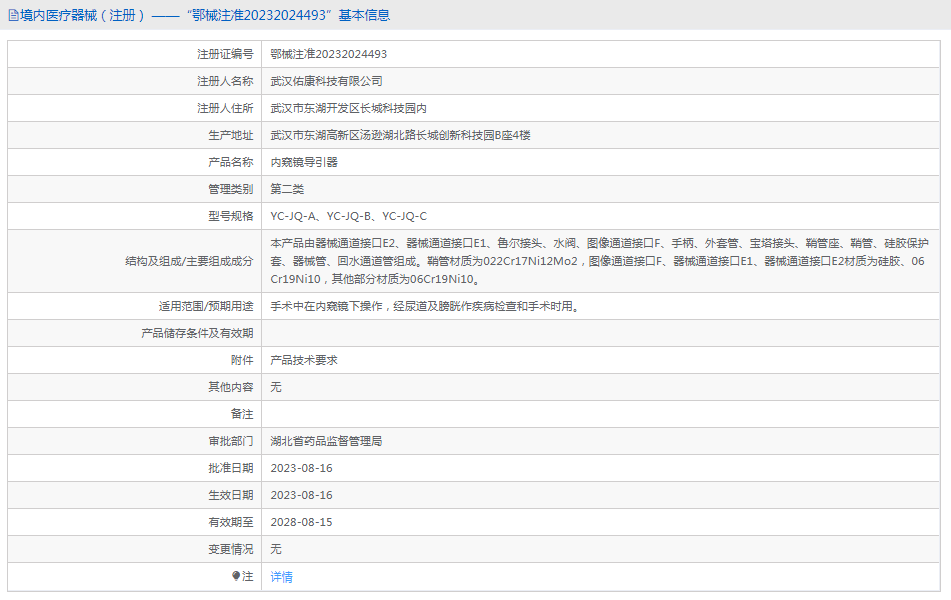Open the 详情 link
The height and width of the screenshot is (600, 951).
tap(281, 577)
